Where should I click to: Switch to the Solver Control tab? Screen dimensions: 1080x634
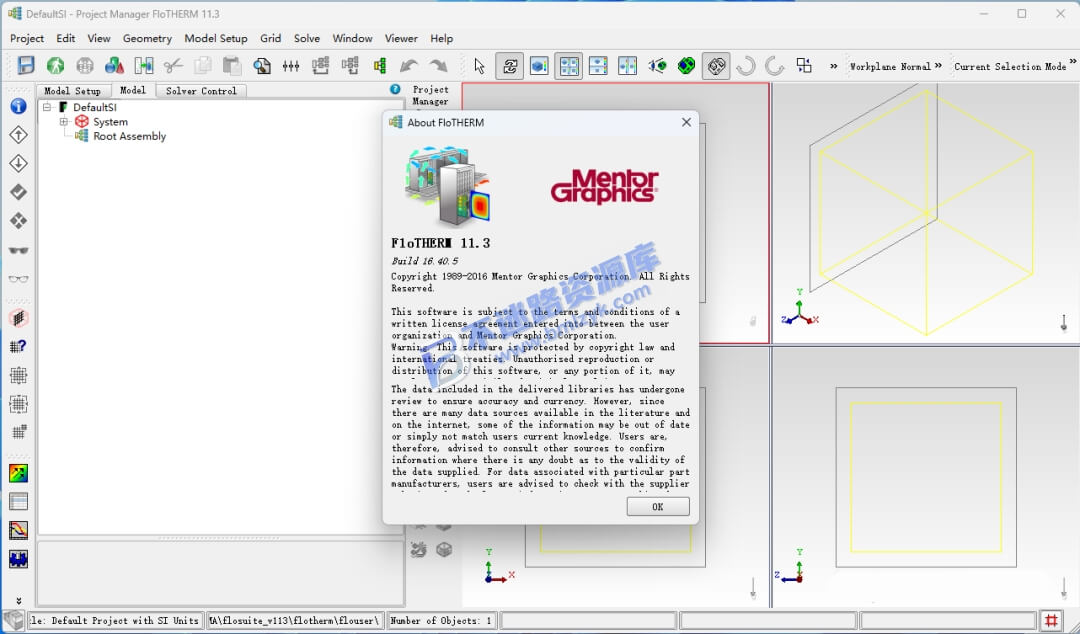(201, 91)
